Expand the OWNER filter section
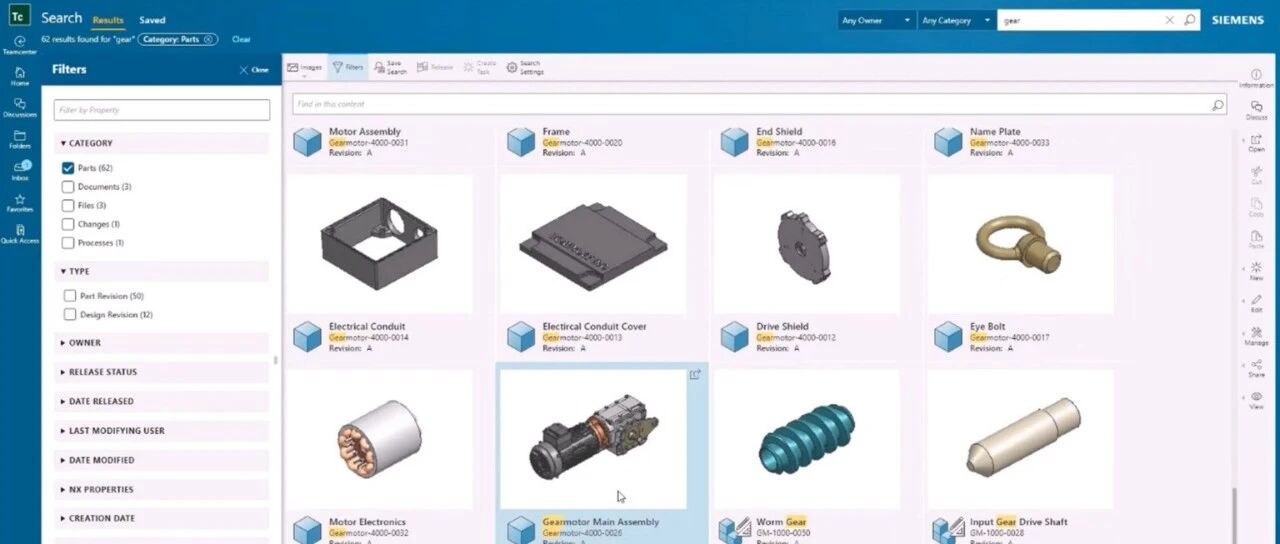The image size is (1280, 544). pyautogui.click(x=84, y=343)
